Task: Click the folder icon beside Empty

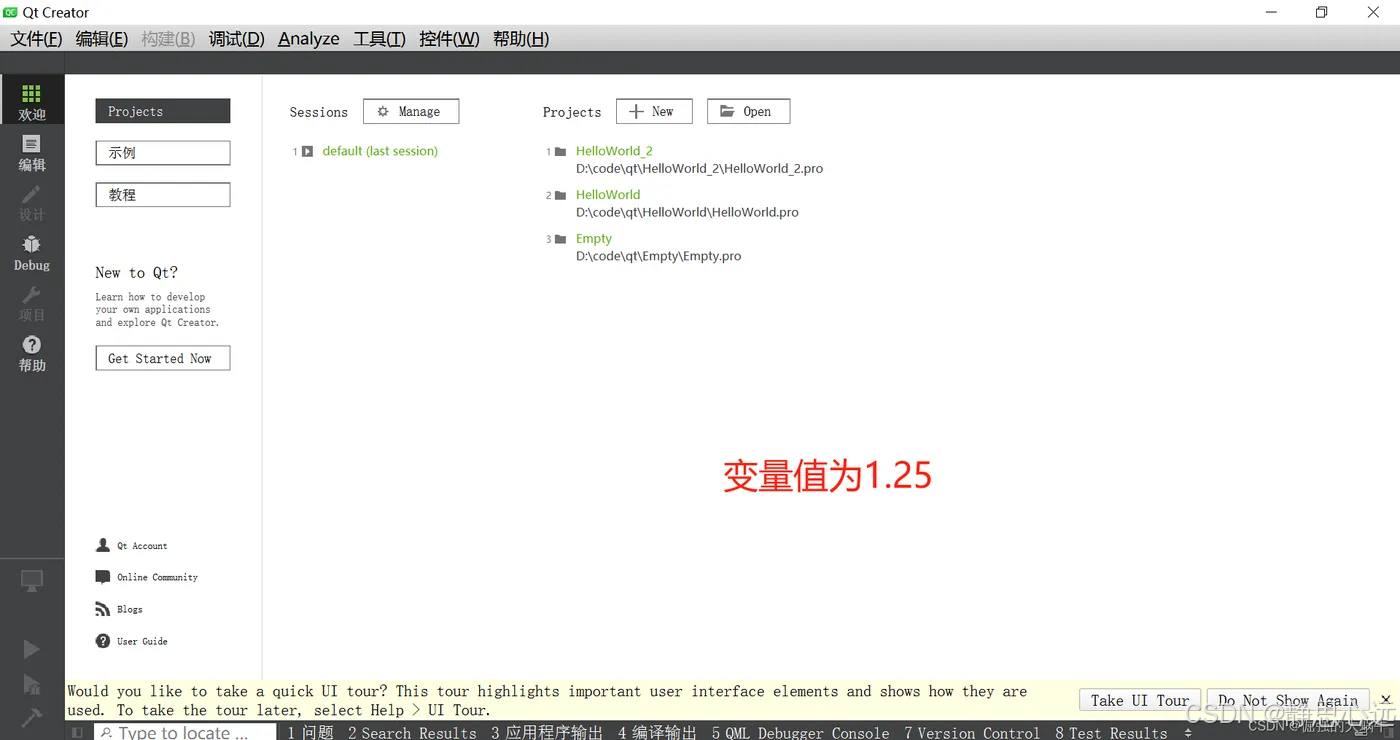Action: point(561,239)
